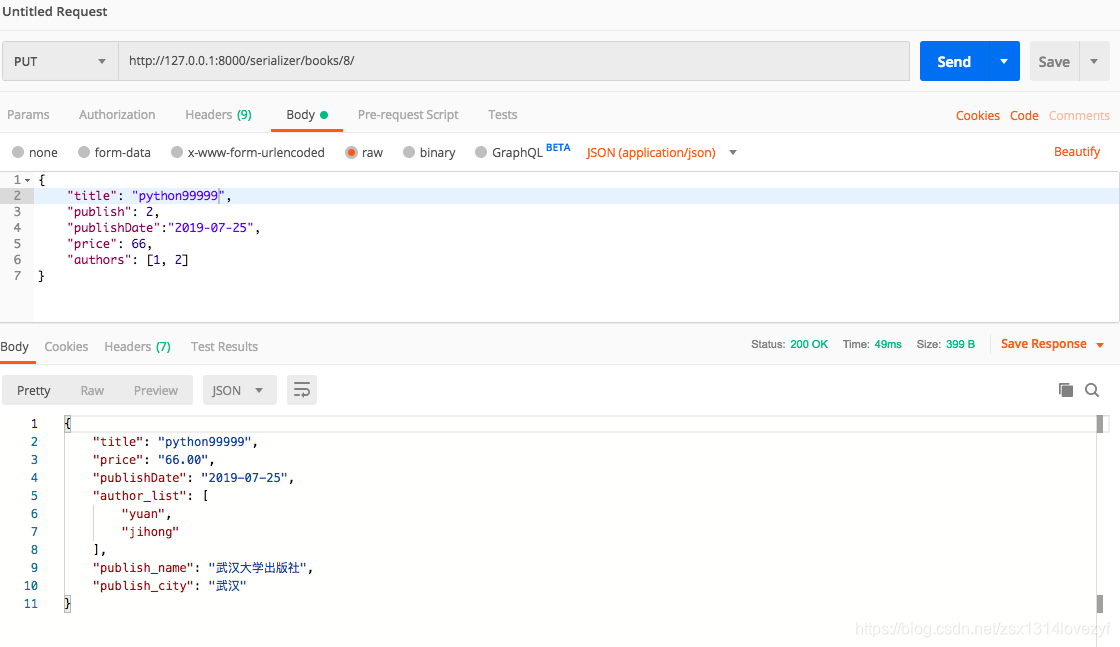
Task: Show the Test Results tab
Action: (x=224, y=346)
